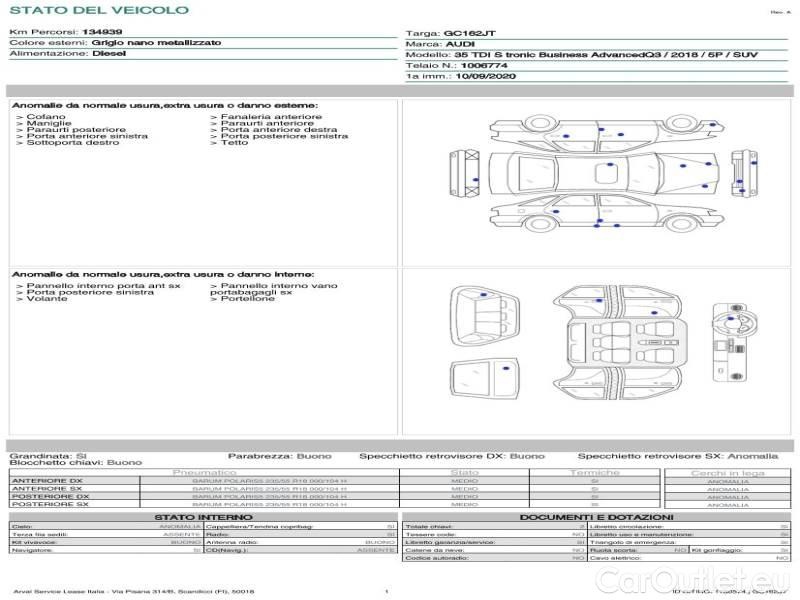Click the color value 'Grigio nano metallizzato'
This screenshot has width=800, height=600.
pyautogui.click(x=156, y=43)
